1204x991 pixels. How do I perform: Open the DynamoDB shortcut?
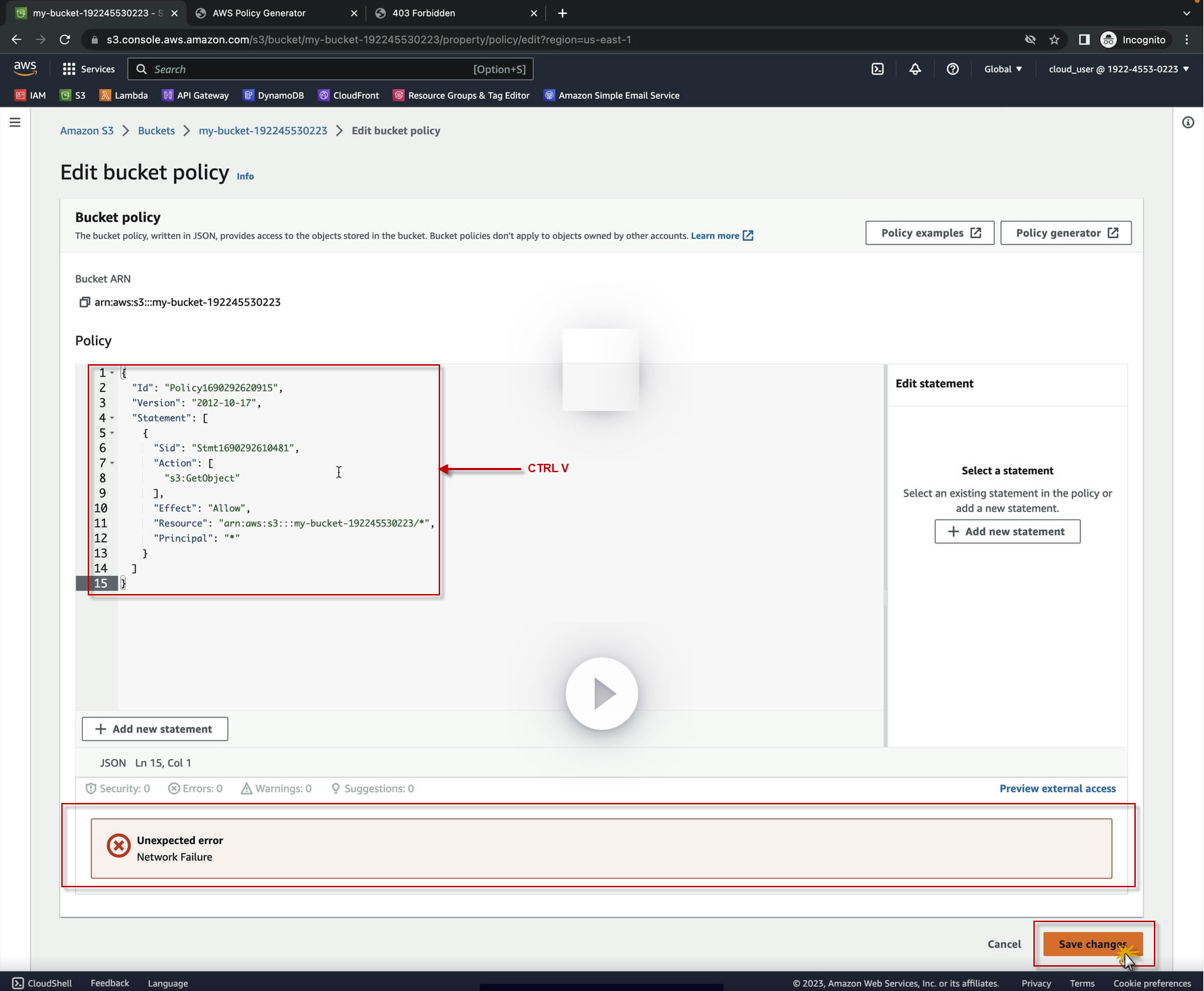tap(274, 95)
